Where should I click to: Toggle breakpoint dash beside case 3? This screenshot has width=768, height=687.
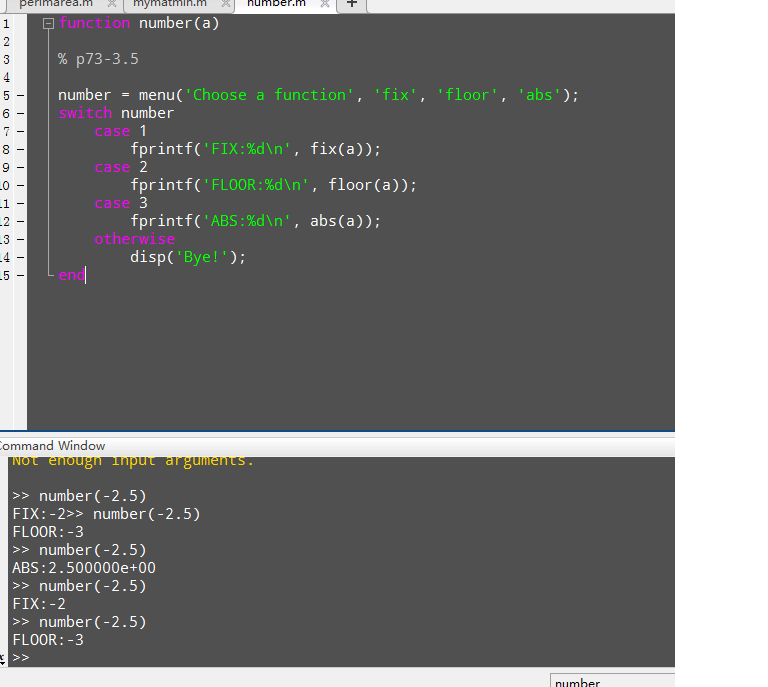tap(21, 203)
